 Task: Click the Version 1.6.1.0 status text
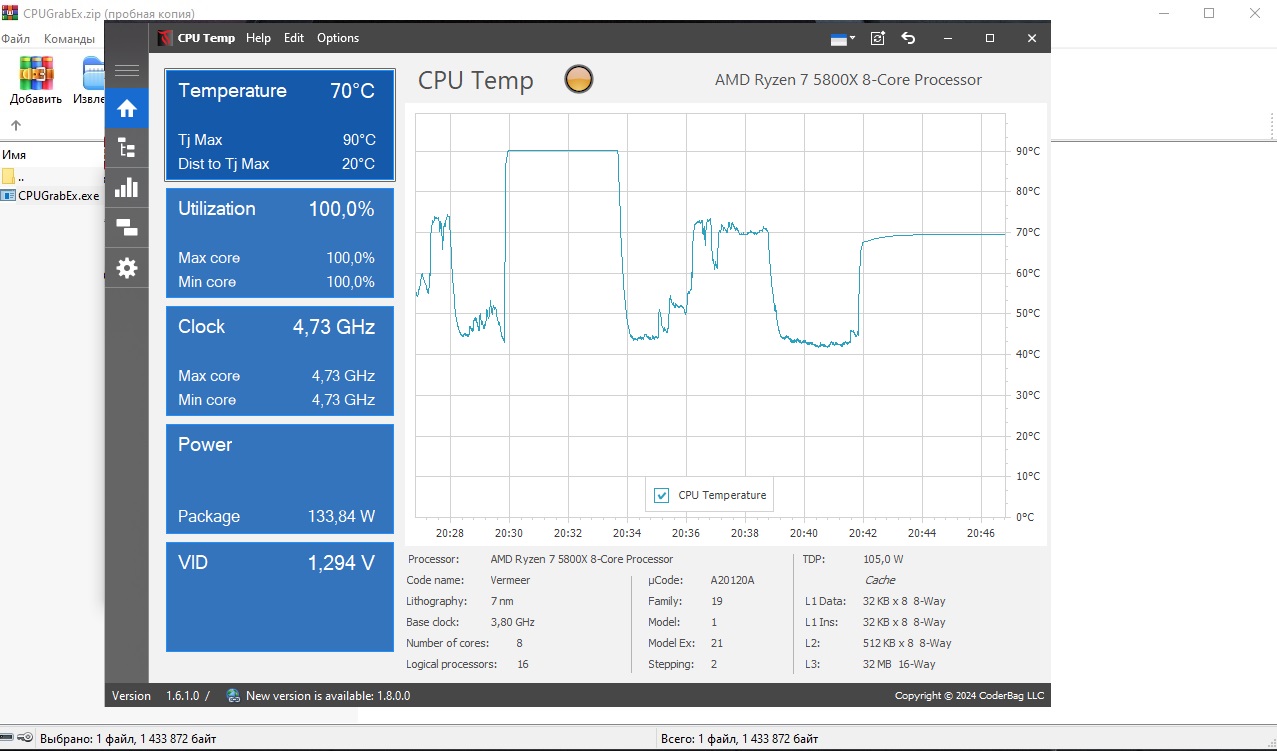(155, 695)
